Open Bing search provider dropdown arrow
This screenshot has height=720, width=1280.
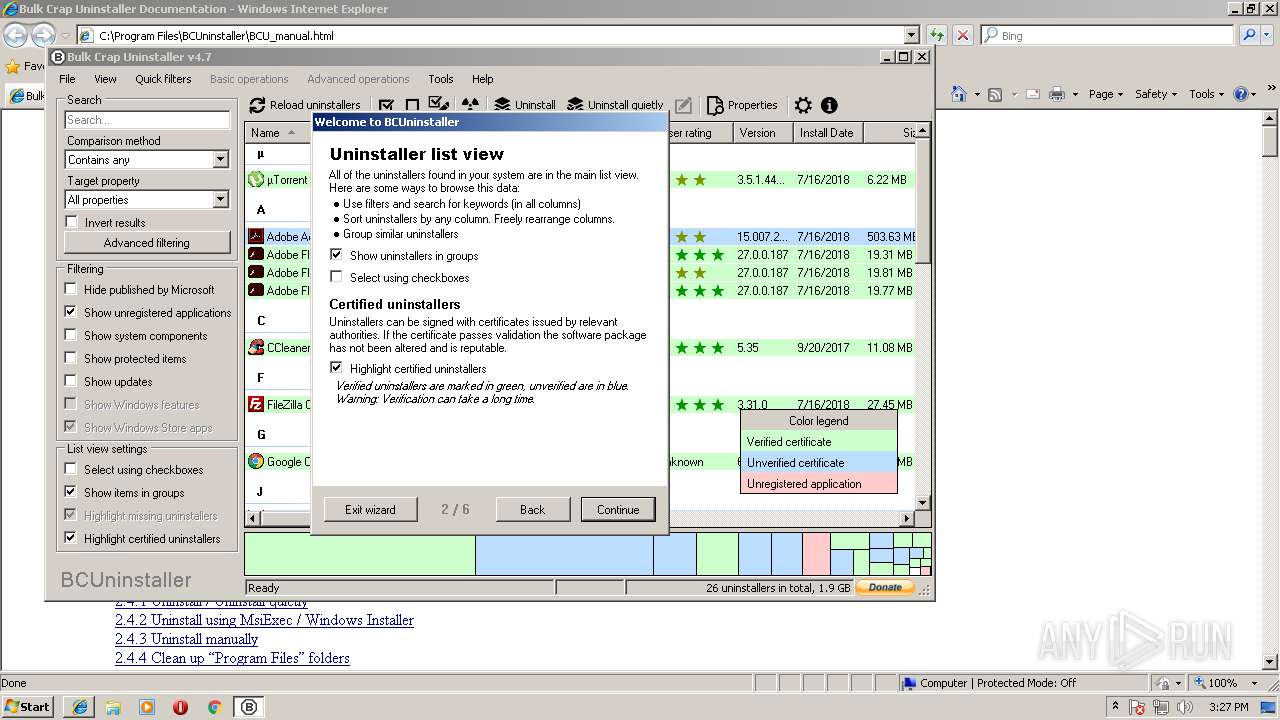click(1268, 35)
